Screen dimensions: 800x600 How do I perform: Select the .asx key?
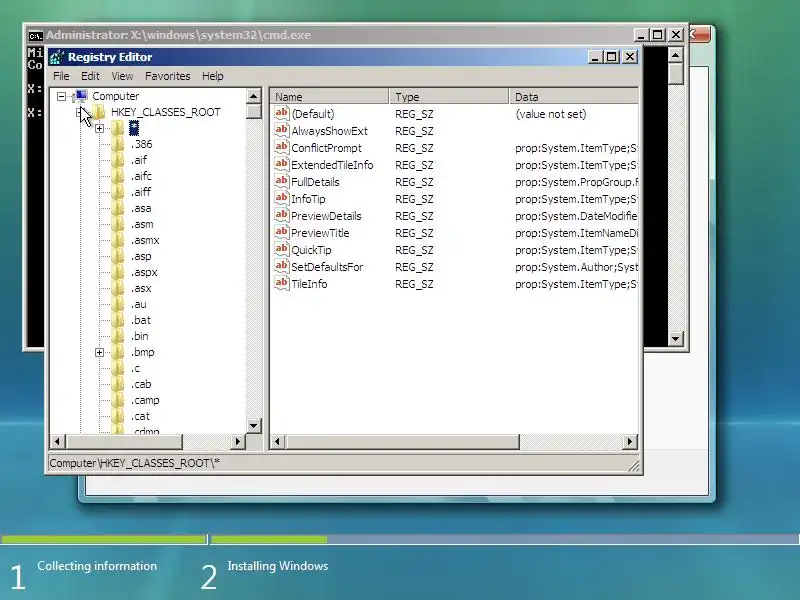click(141, 288)
